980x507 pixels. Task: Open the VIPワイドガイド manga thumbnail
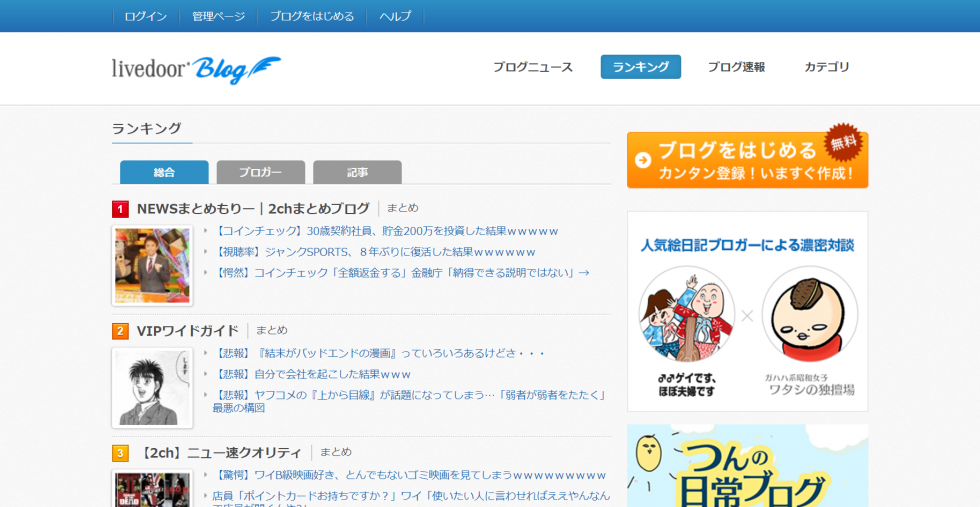(x=152, y=388)
